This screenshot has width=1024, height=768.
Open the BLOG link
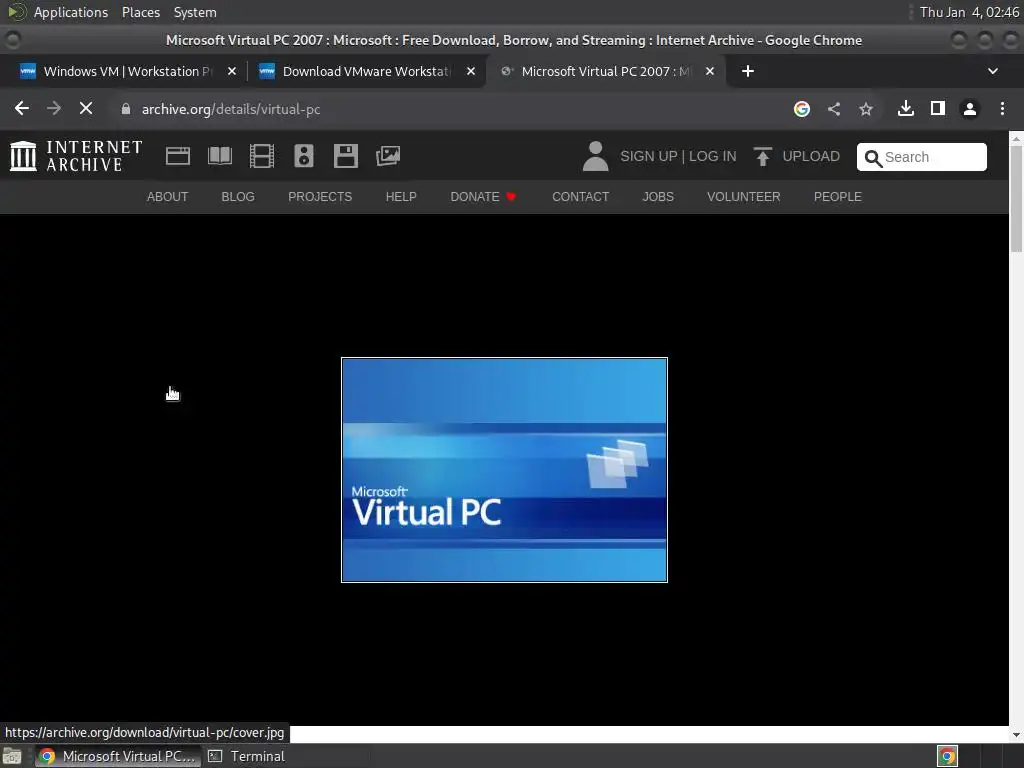238,197
